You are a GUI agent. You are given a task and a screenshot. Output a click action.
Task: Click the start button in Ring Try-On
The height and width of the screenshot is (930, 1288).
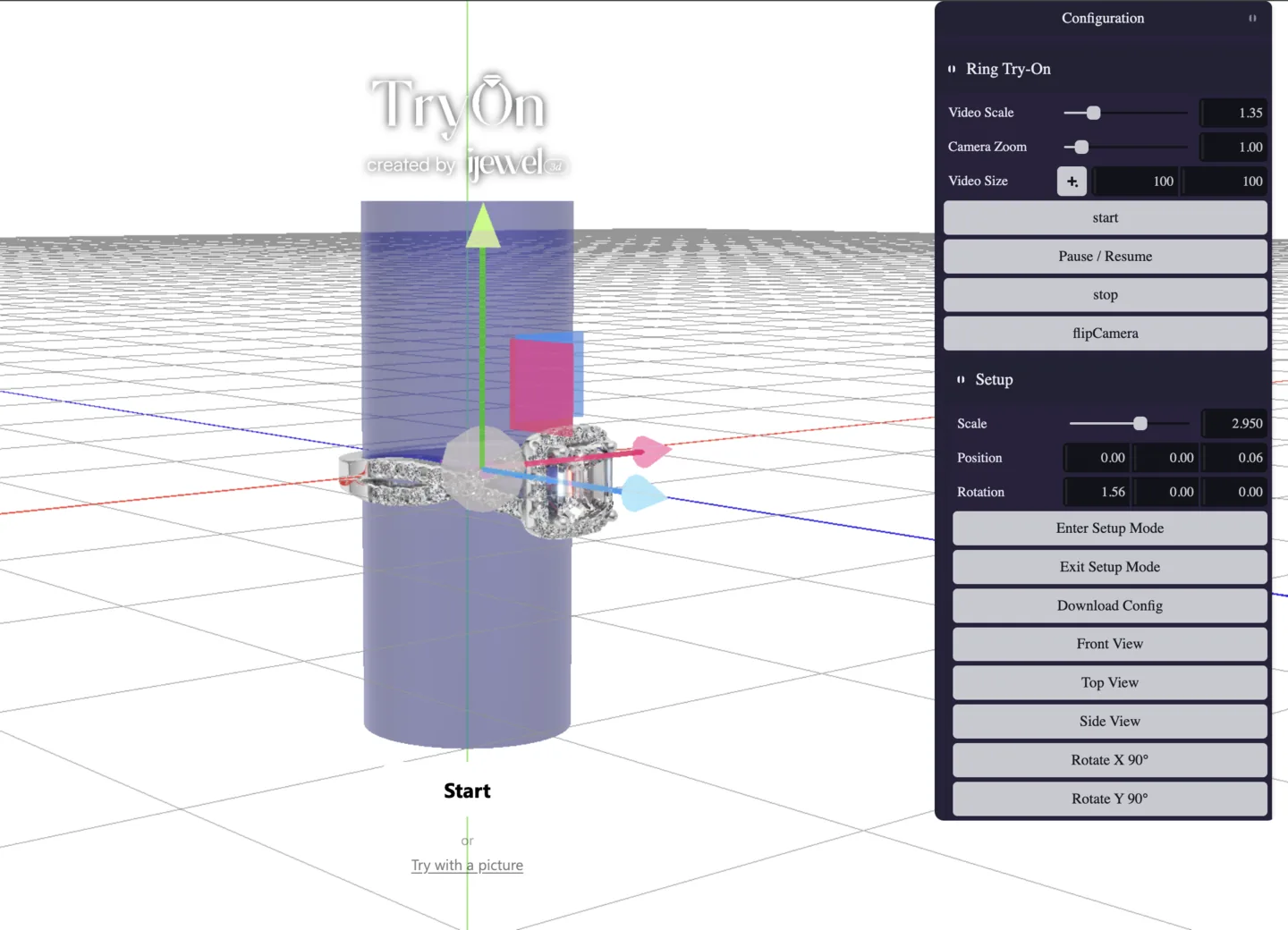1106,218
